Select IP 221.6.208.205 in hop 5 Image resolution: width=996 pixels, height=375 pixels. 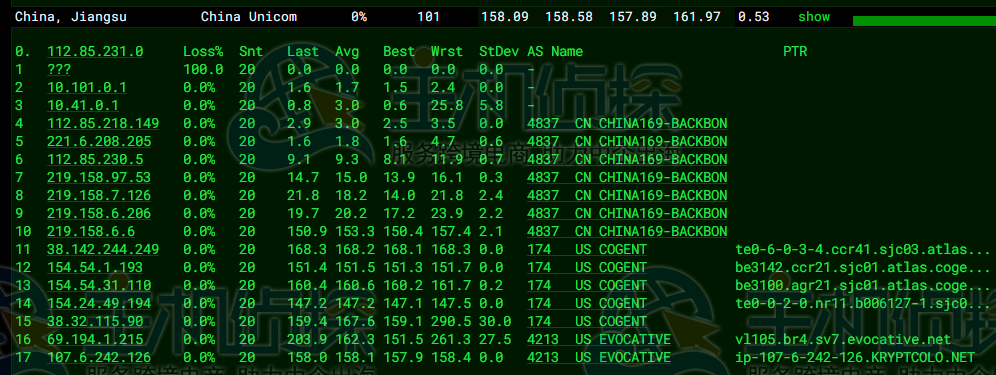99,141
